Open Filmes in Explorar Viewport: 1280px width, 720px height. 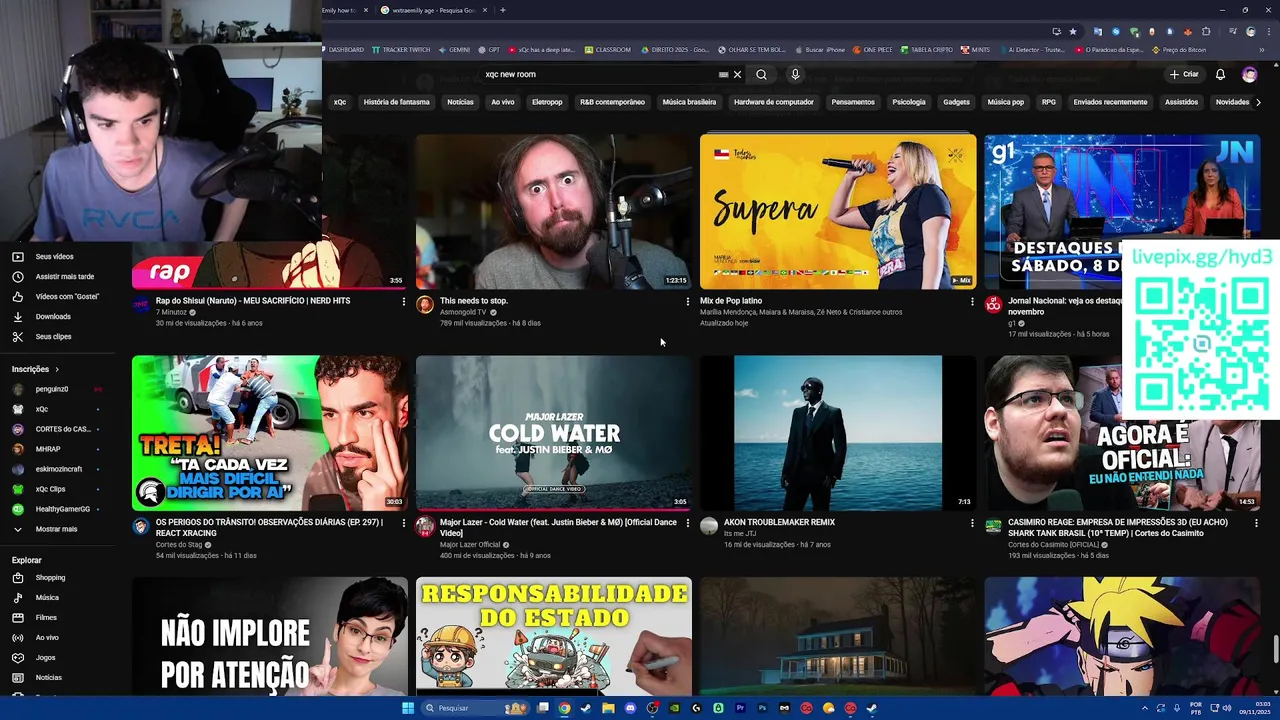pyautogui.click(x=46, y=618)
